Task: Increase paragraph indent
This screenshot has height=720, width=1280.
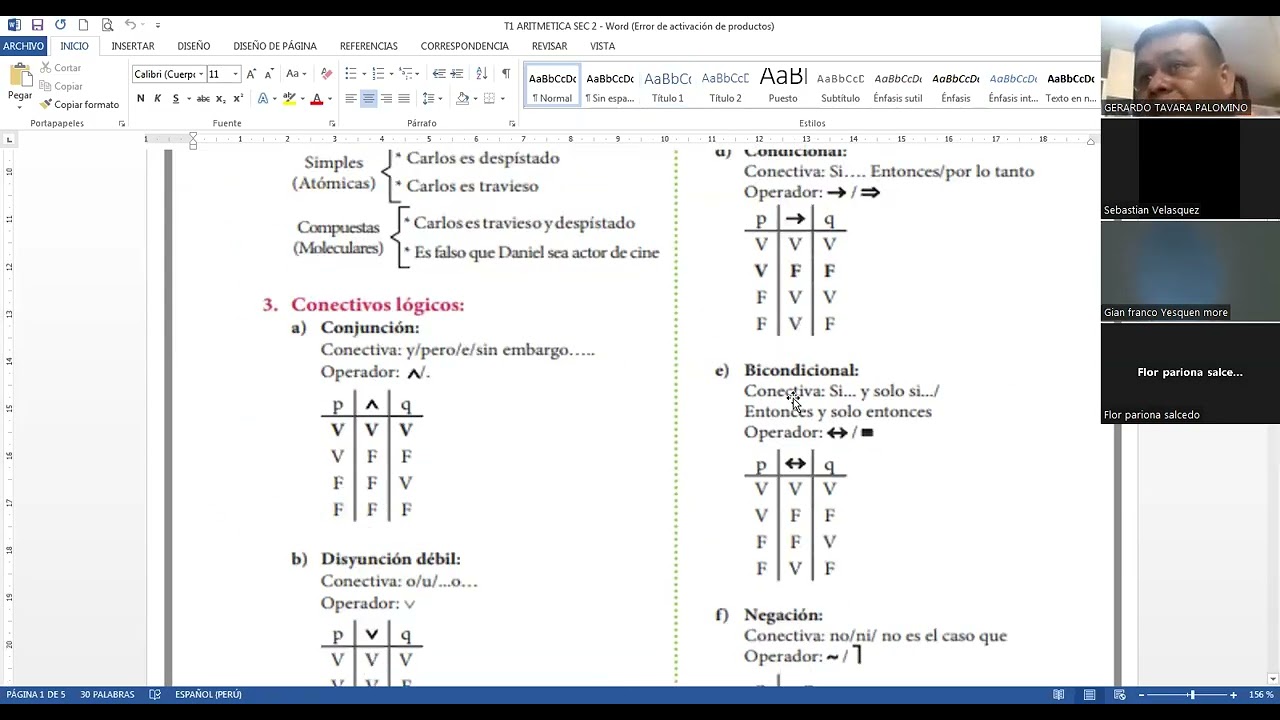Action: [456, 74]
